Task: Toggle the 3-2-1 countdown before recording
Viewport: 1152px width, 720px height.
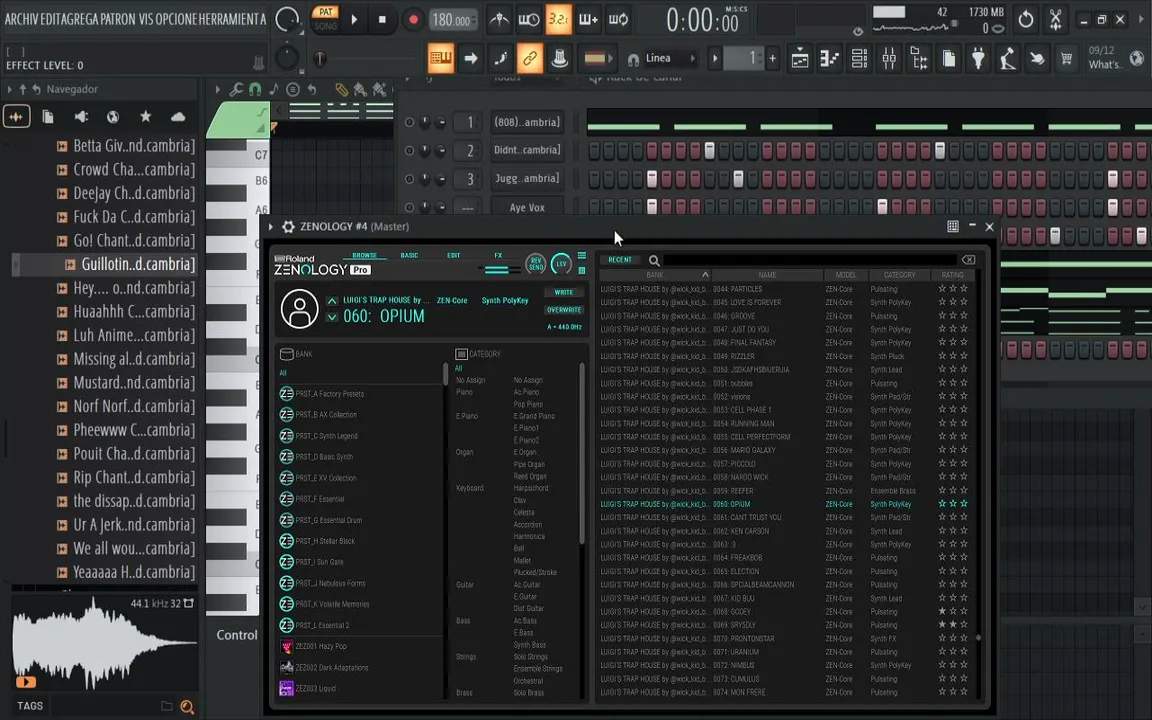Action: (x=558, y=20)
